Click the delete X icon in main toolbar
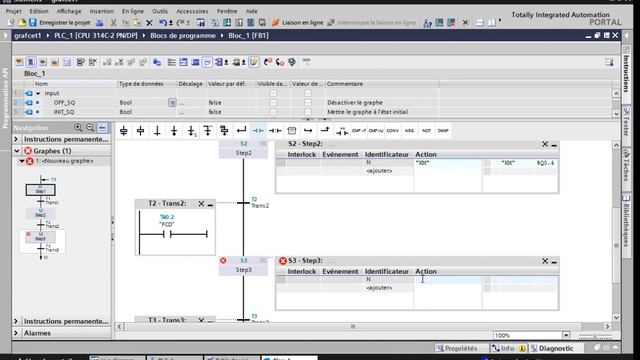 tap(149, 23)
